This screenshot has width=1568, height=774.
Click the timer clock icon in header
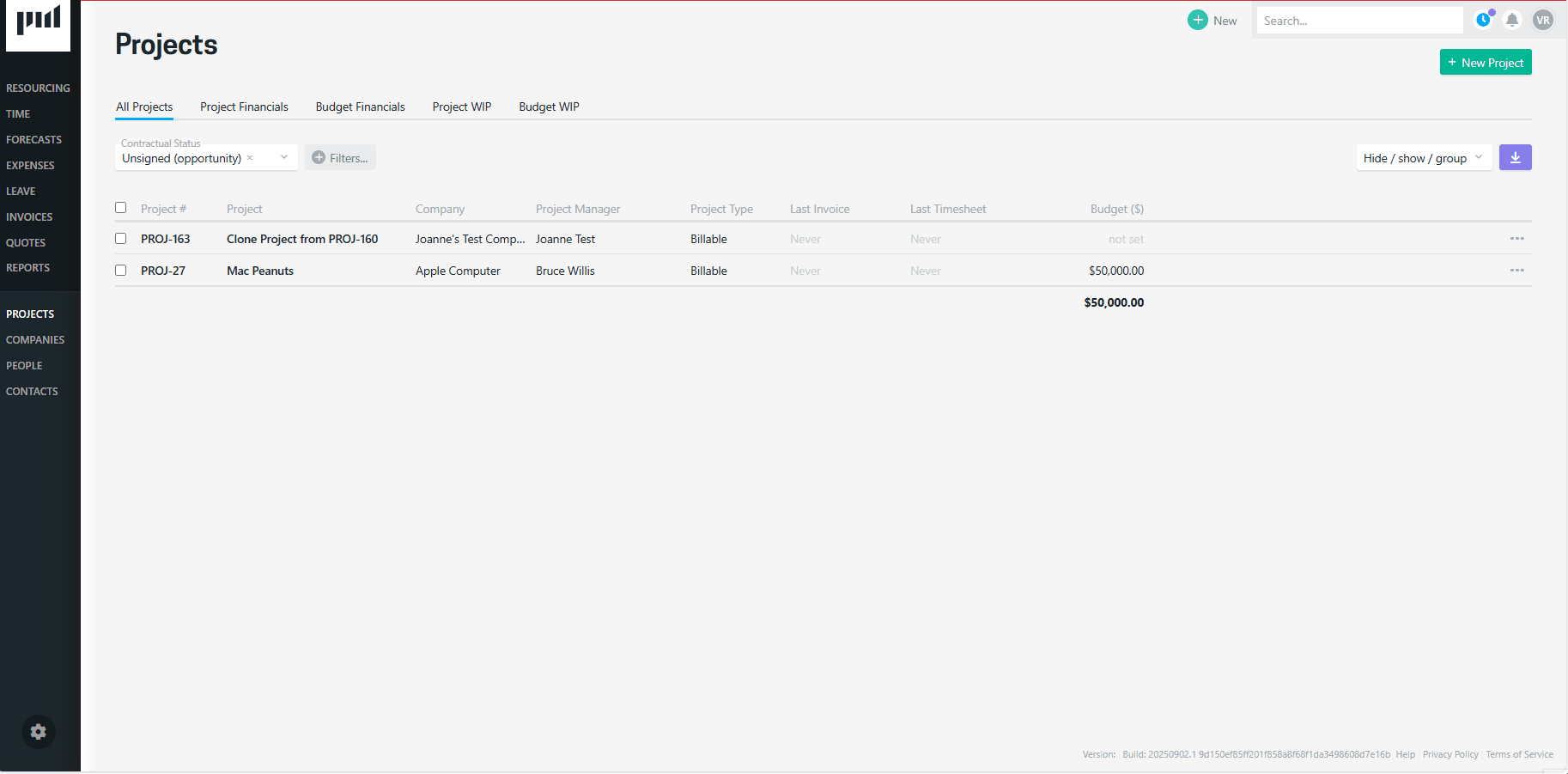click(x=1483, y=20)
